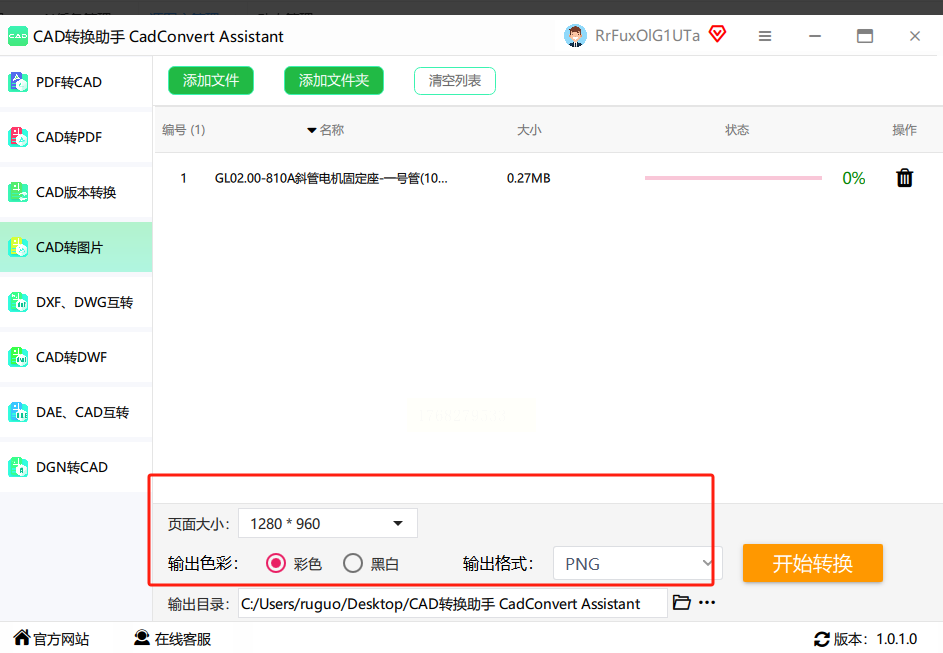Switch to PDF转CAD mode
The height and width of the screenshot is (653, 943).
(x=76, y=82)
